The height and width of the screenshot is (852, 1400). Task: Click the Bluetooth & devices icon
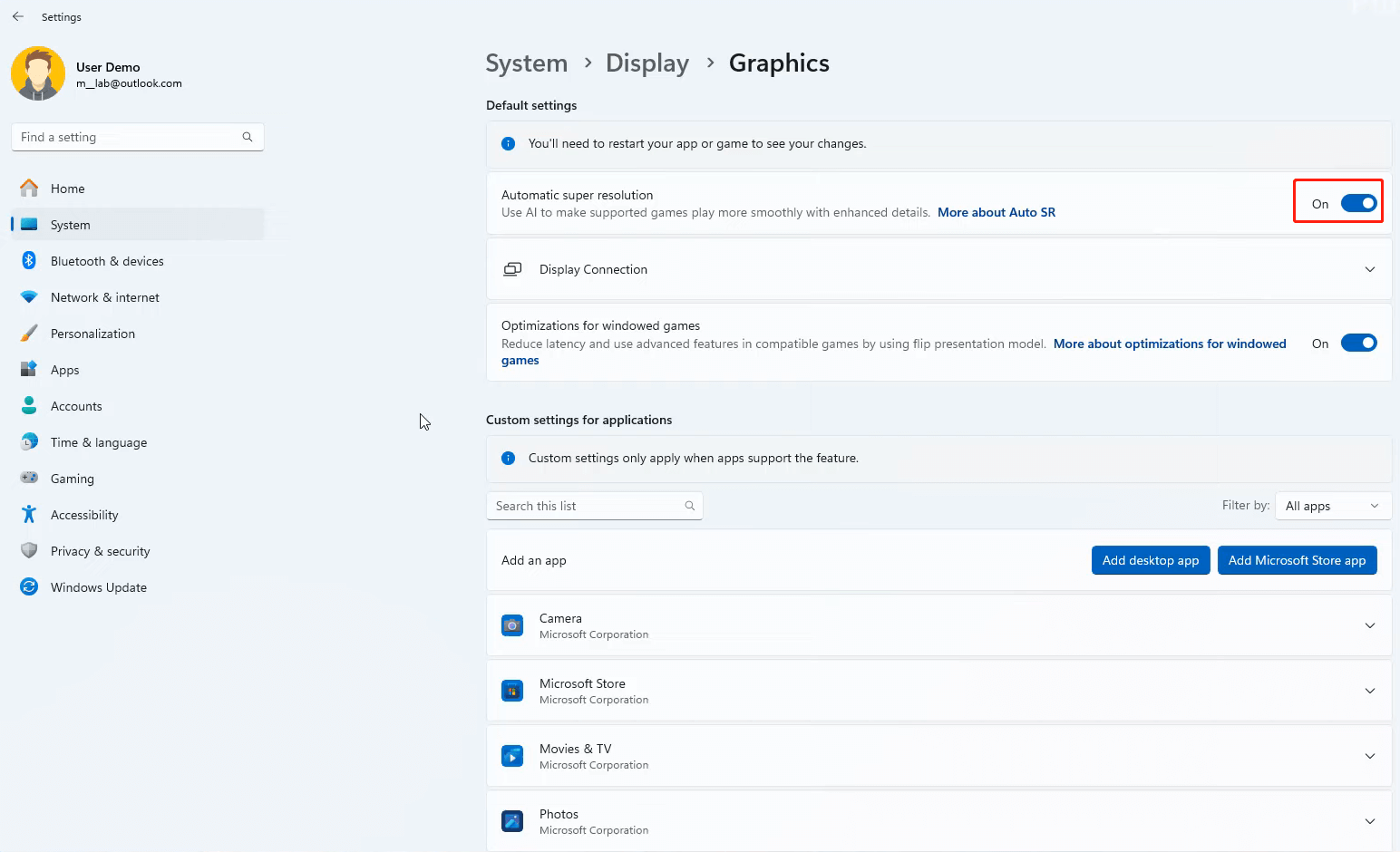[29, 261]
